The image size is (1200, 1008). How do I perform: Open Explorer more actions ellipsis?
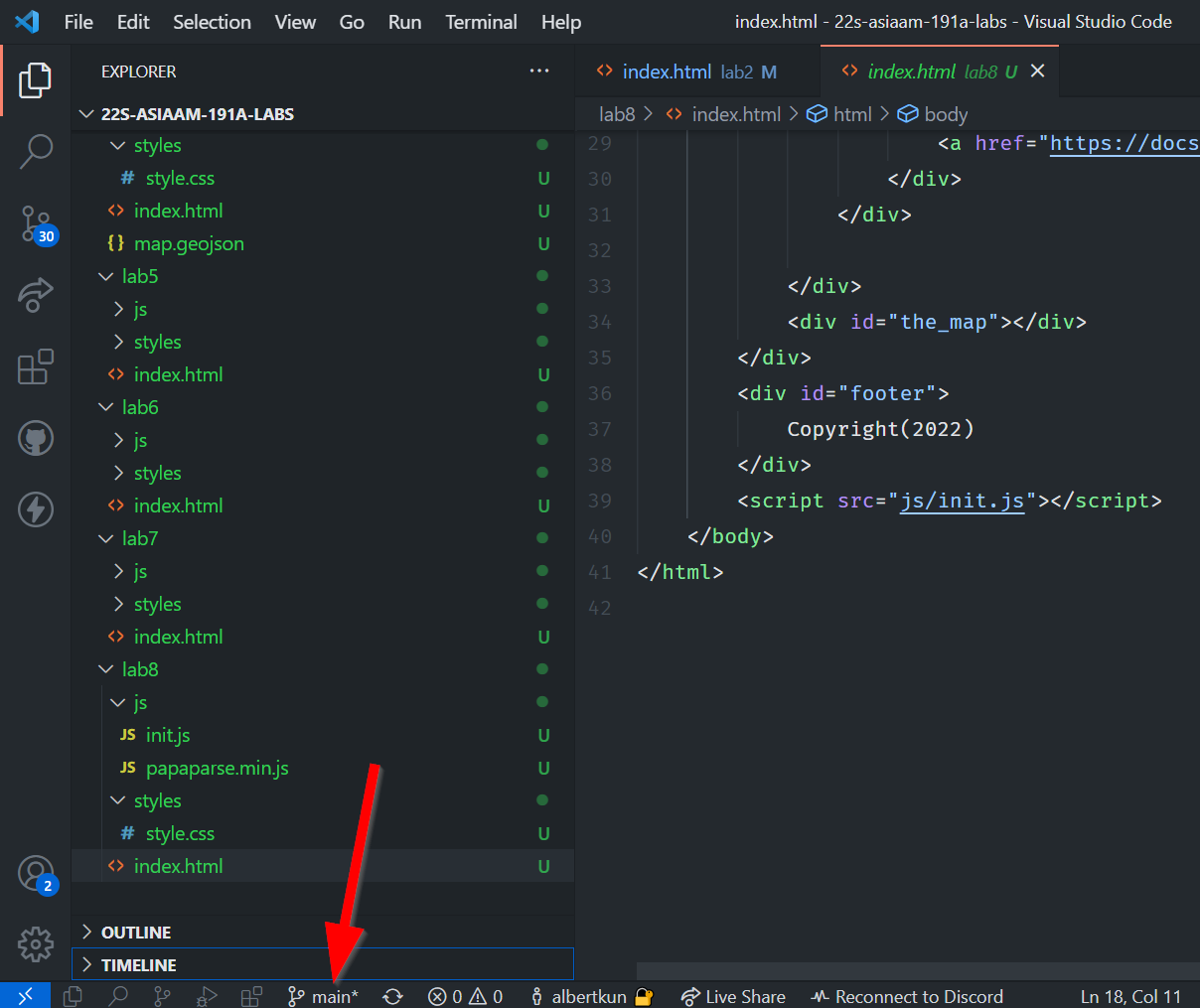[x=539, y=71]
